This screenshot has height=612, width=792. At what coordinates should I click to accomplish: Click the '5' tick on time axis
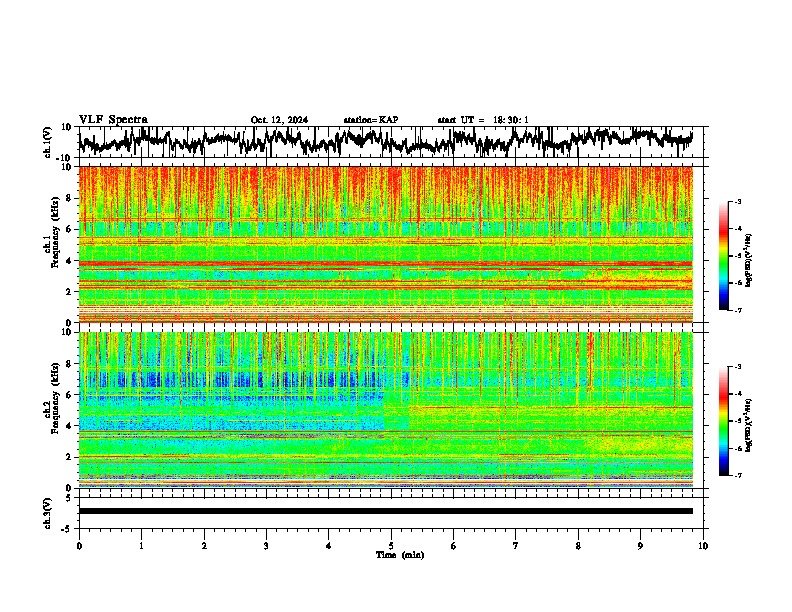coord(391,546)
